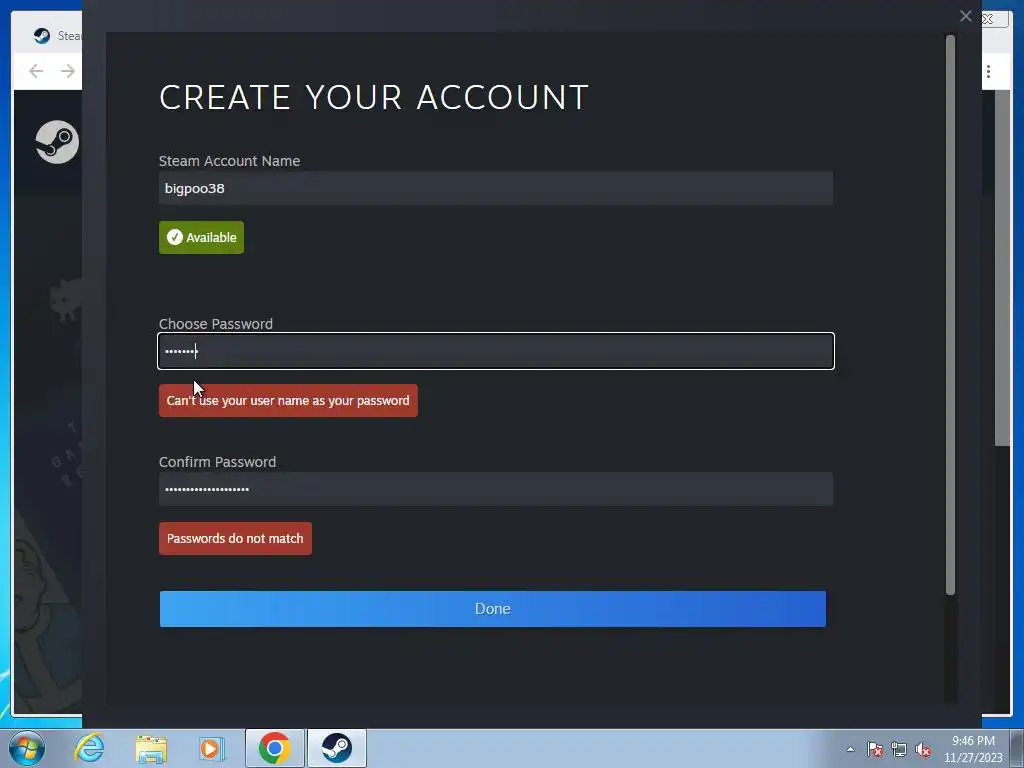
Task: Focus the Choose Password field
Action: [x=496, y=351]
